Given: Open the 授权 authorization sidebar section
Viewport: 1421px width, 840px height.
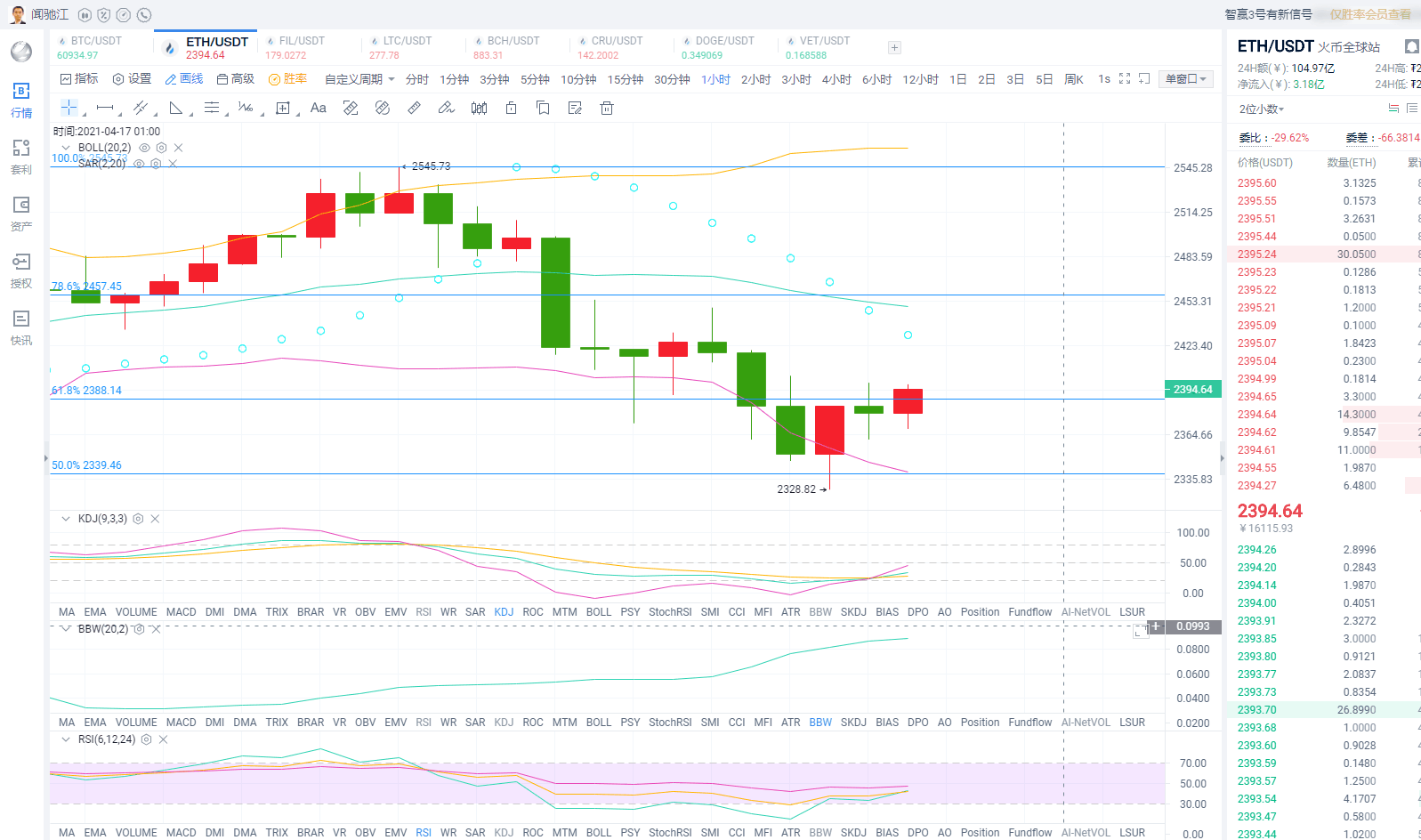Looking at the screenshot, I should [21, 271].
